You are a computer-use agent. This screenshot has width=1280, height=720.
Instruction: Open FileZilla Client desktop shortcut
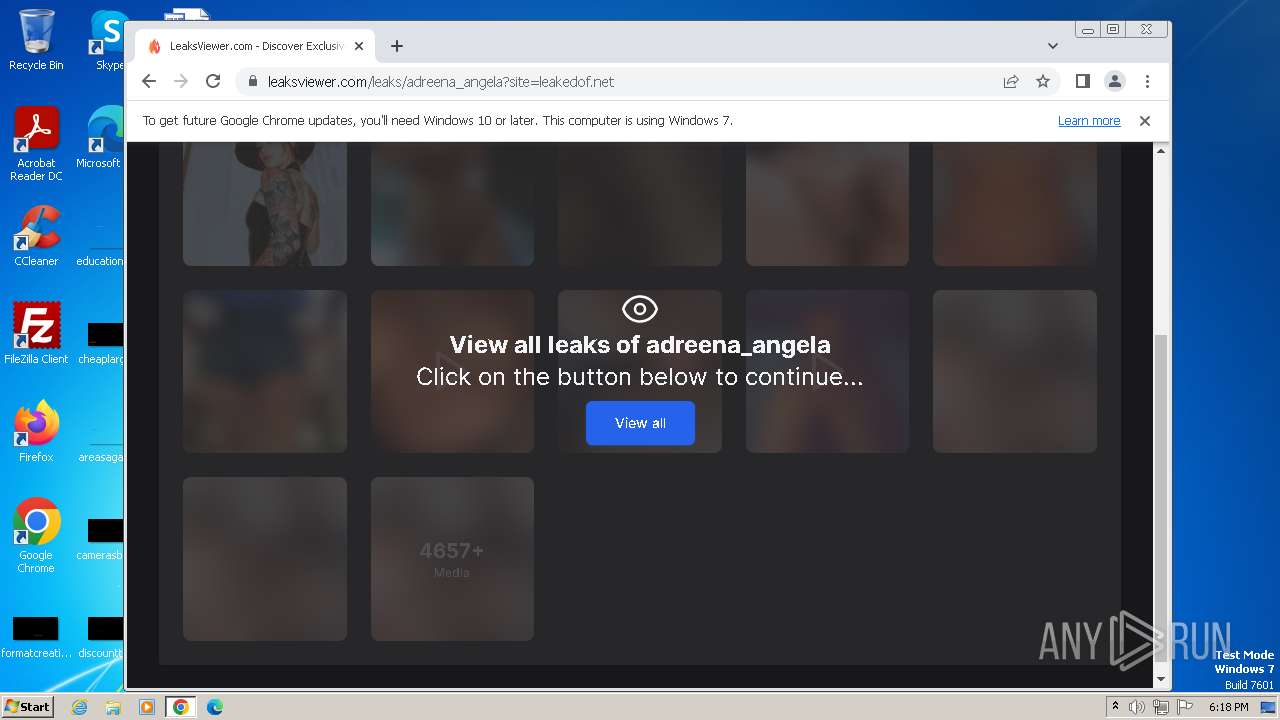[36, 333]
